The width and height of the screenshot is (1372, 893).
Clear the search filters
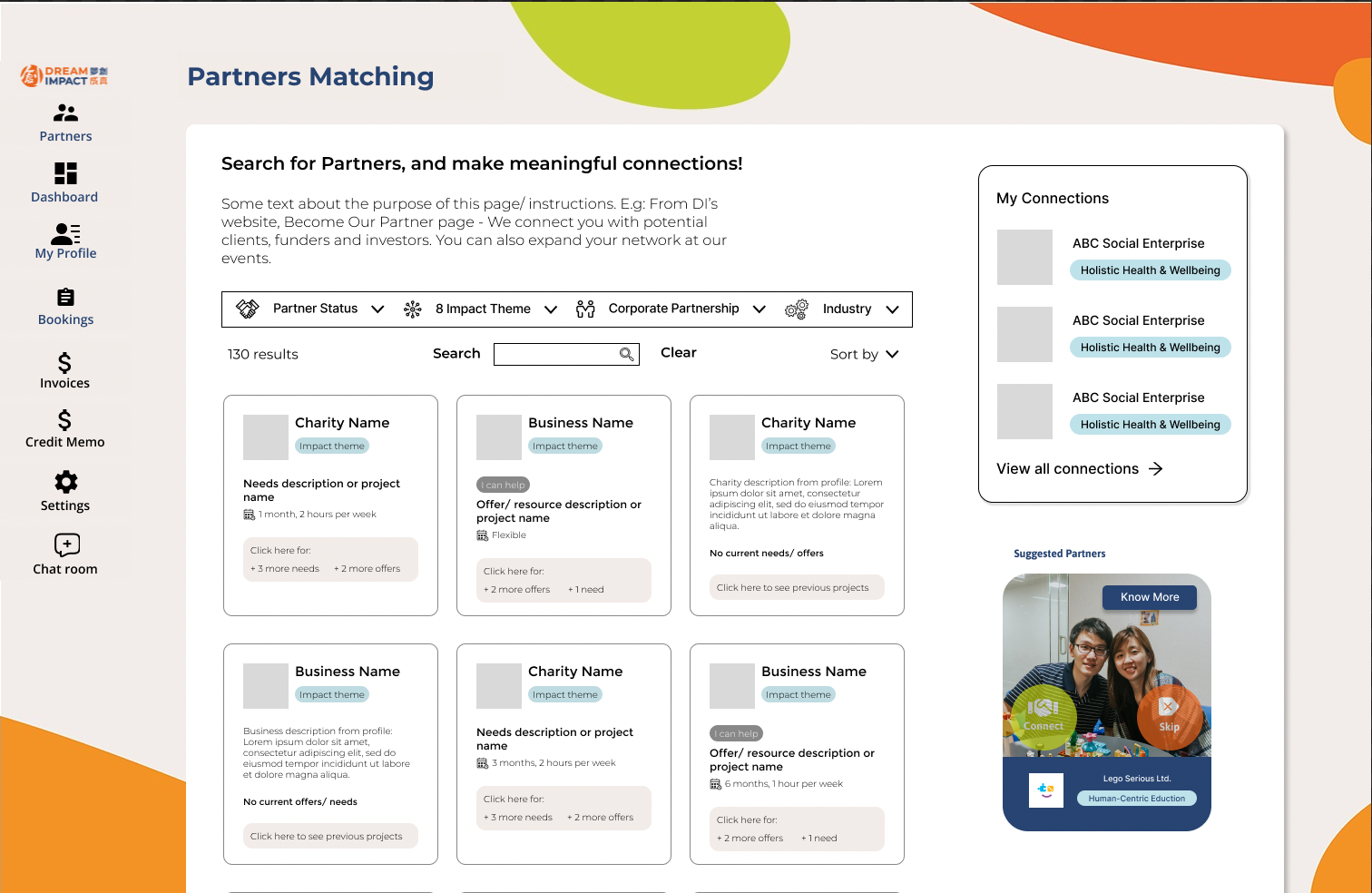(x=678, y=353)
